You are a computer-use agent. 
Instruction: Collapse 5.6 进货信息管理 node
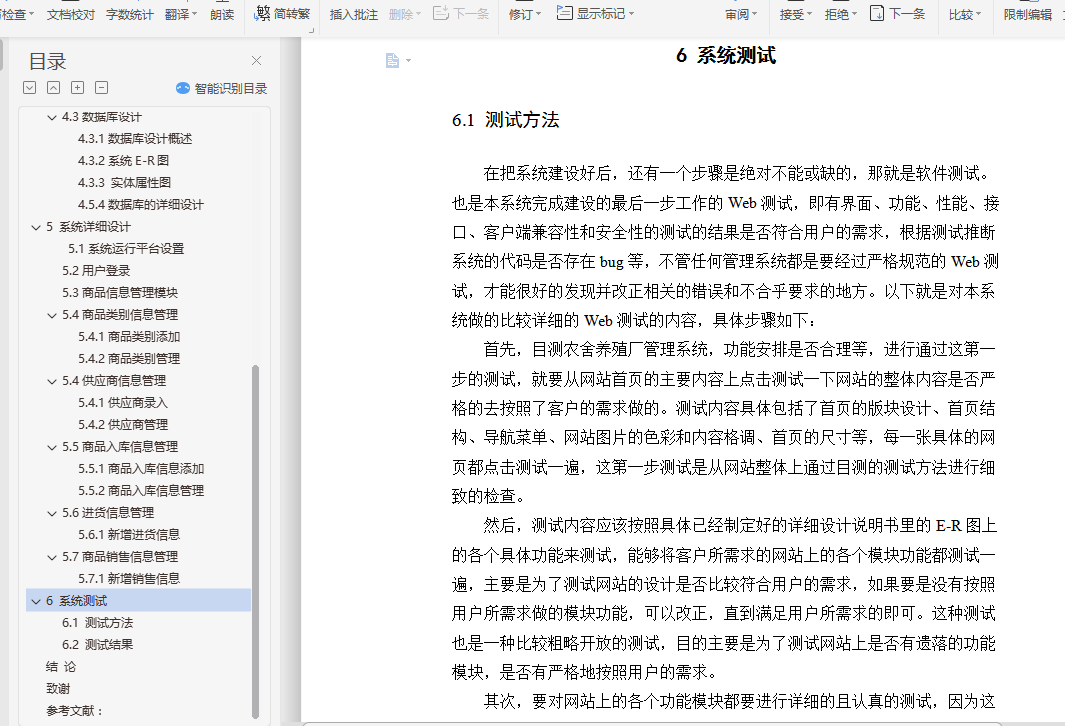(52, 513)
